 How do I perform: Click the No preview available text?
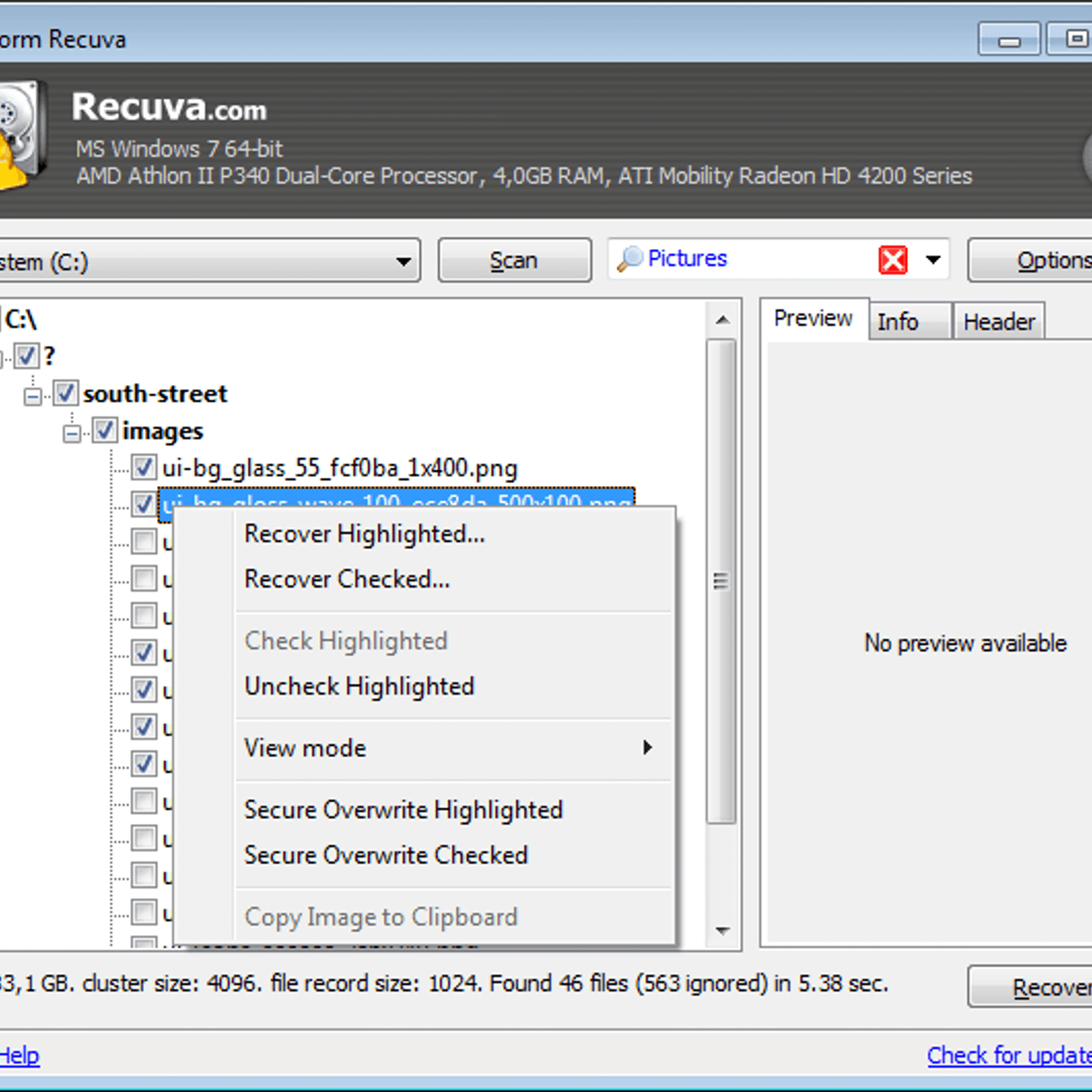click(965, 643)
